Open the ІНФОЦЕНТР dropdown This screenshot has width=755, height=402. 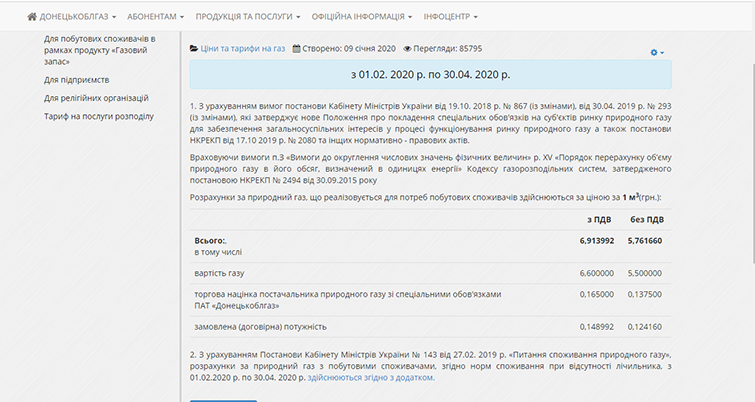tap(451, 16)
